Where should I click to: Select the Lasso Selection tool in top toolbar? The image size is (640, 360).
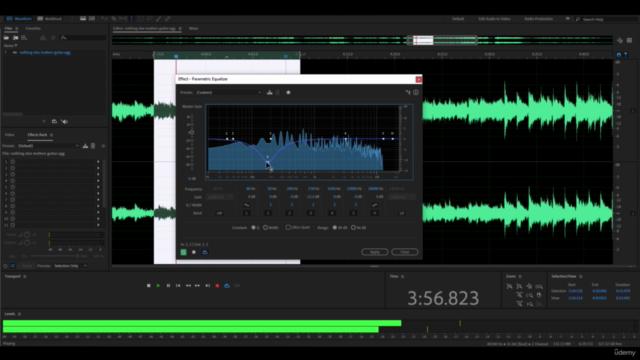pos(149,19)
